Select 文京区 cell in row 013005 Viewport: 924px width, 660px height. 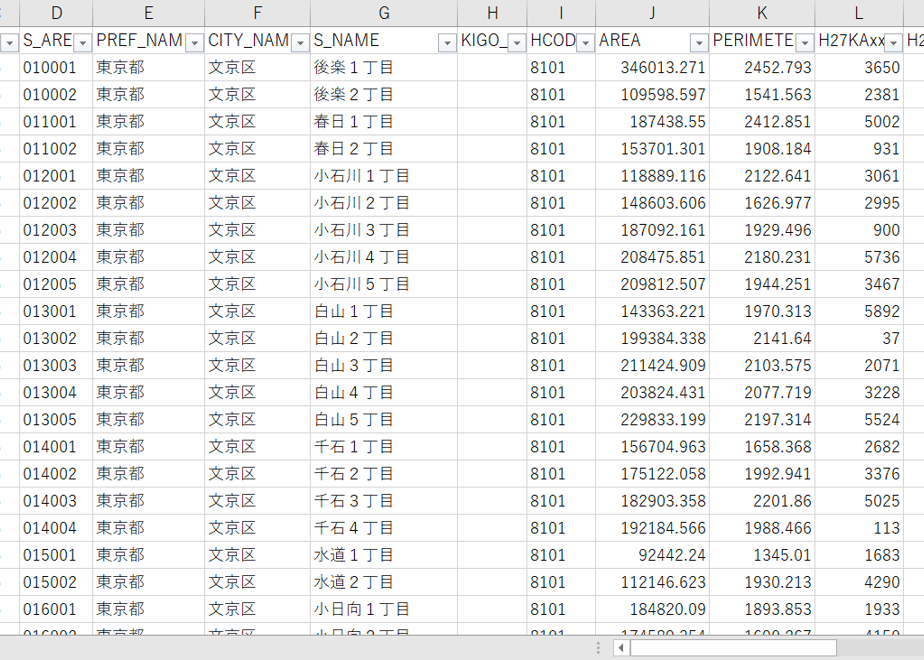pos(258,420)
